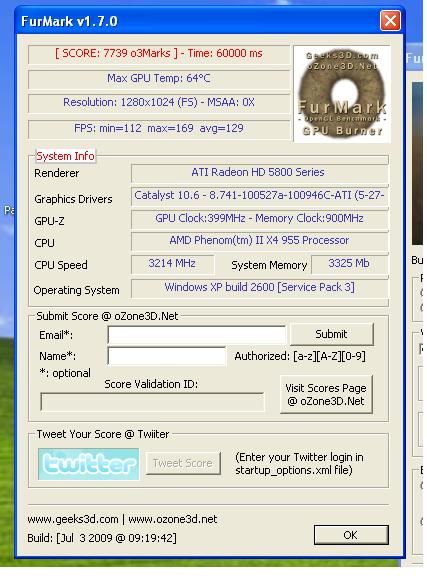Click the FPS min=112 max=169 avg=129 line
This screenshot has width=427, height=583.
pyautogui.click(x=159, y=128)
